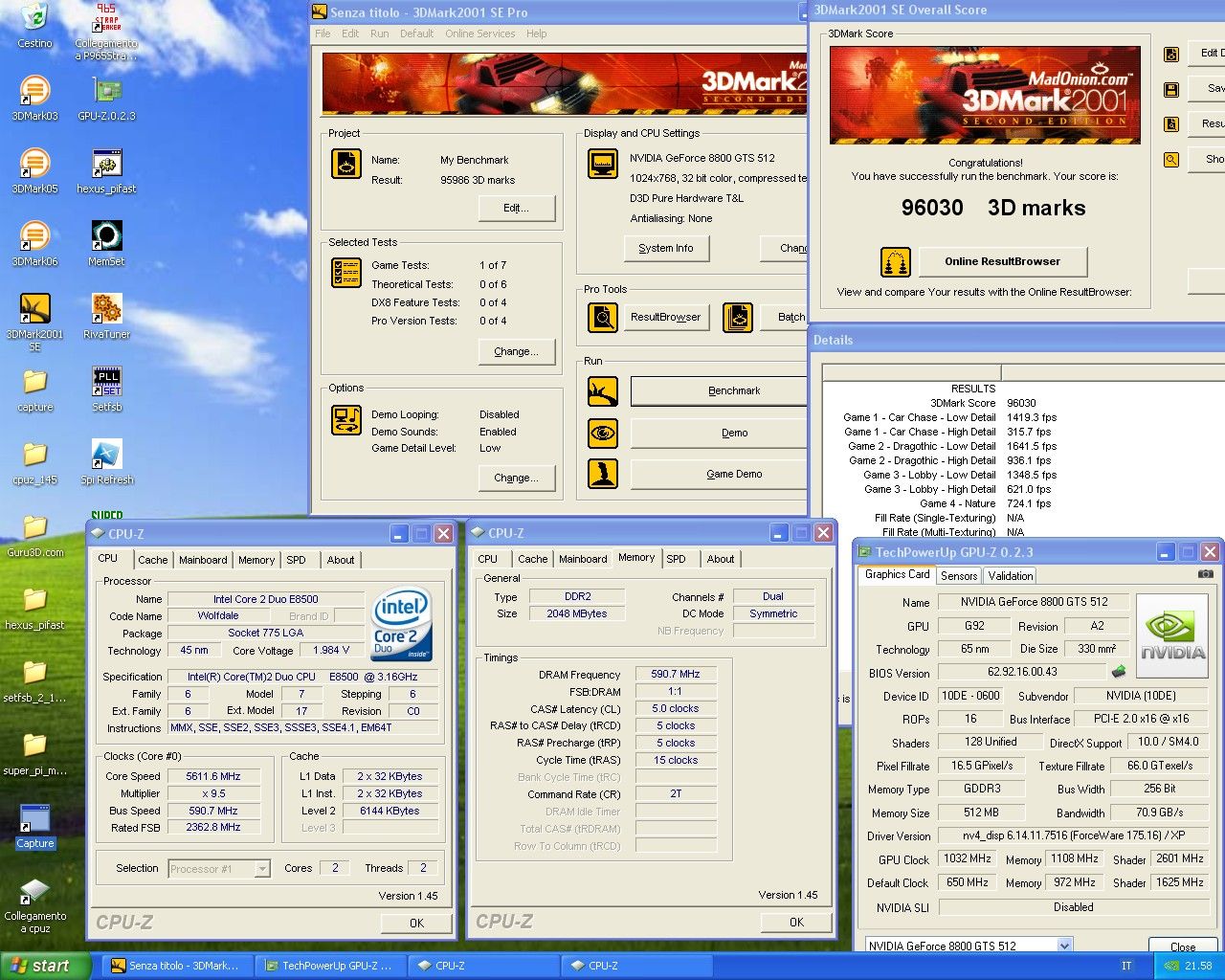Screen dimensions: 1225x980
Task: Launch the GPU-Z.0.2.3 desktop icon
Action: click(106, 98)
